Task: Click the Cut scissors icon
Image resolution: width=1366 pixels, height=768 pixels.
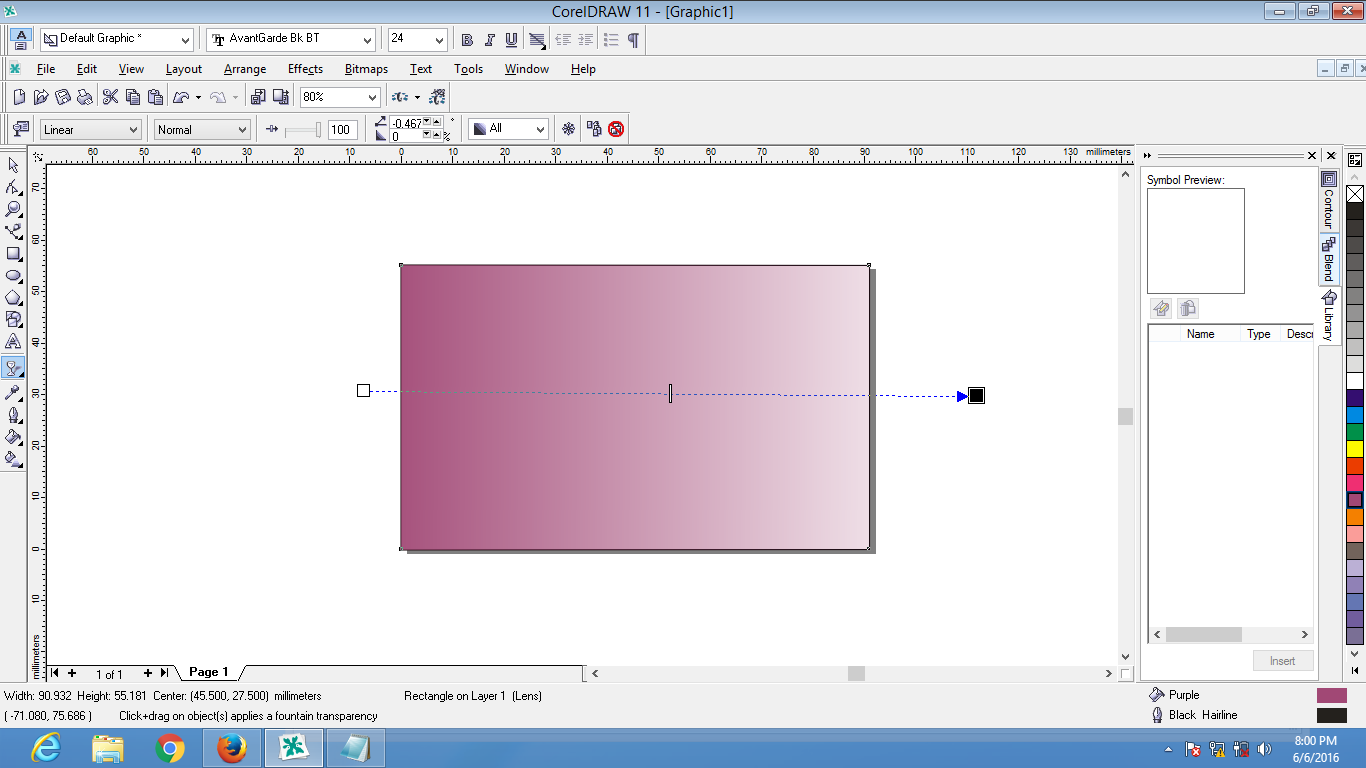Action: pos(110,97)
